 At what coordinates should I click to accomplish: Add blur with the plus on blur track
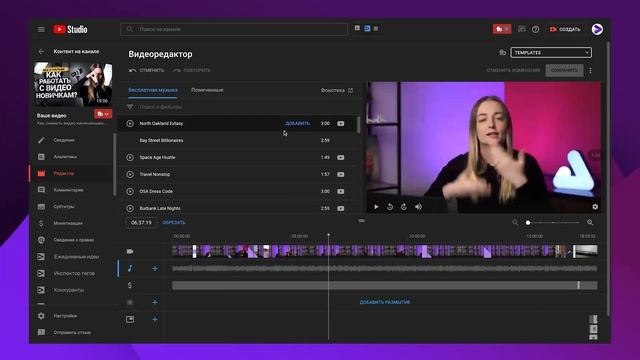155,302
